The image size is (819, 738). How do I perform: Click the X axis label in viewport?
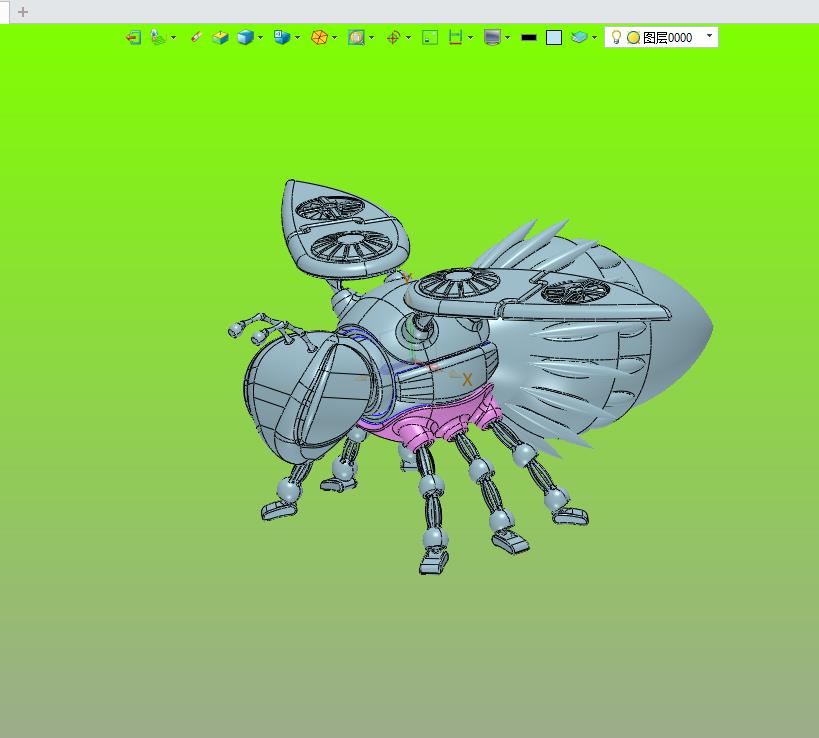pyautogui.click(x=467, y=380)
